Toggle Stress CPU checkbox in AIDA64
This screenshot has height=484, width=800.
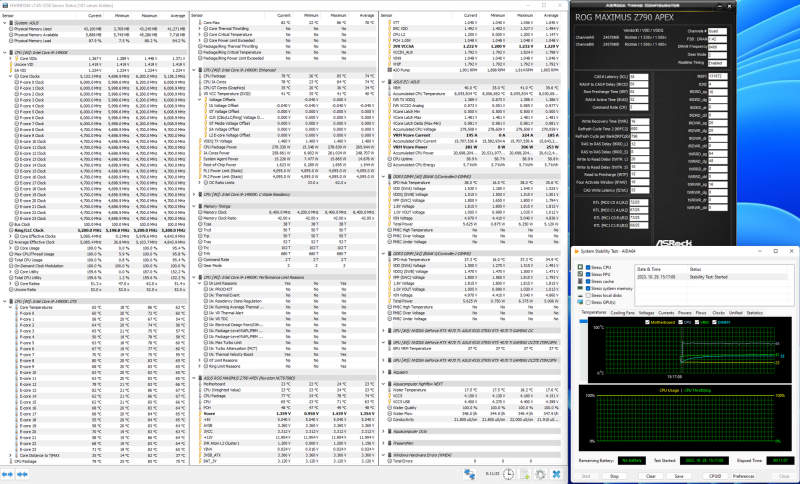pyautogui.click(x=588, y=267)
